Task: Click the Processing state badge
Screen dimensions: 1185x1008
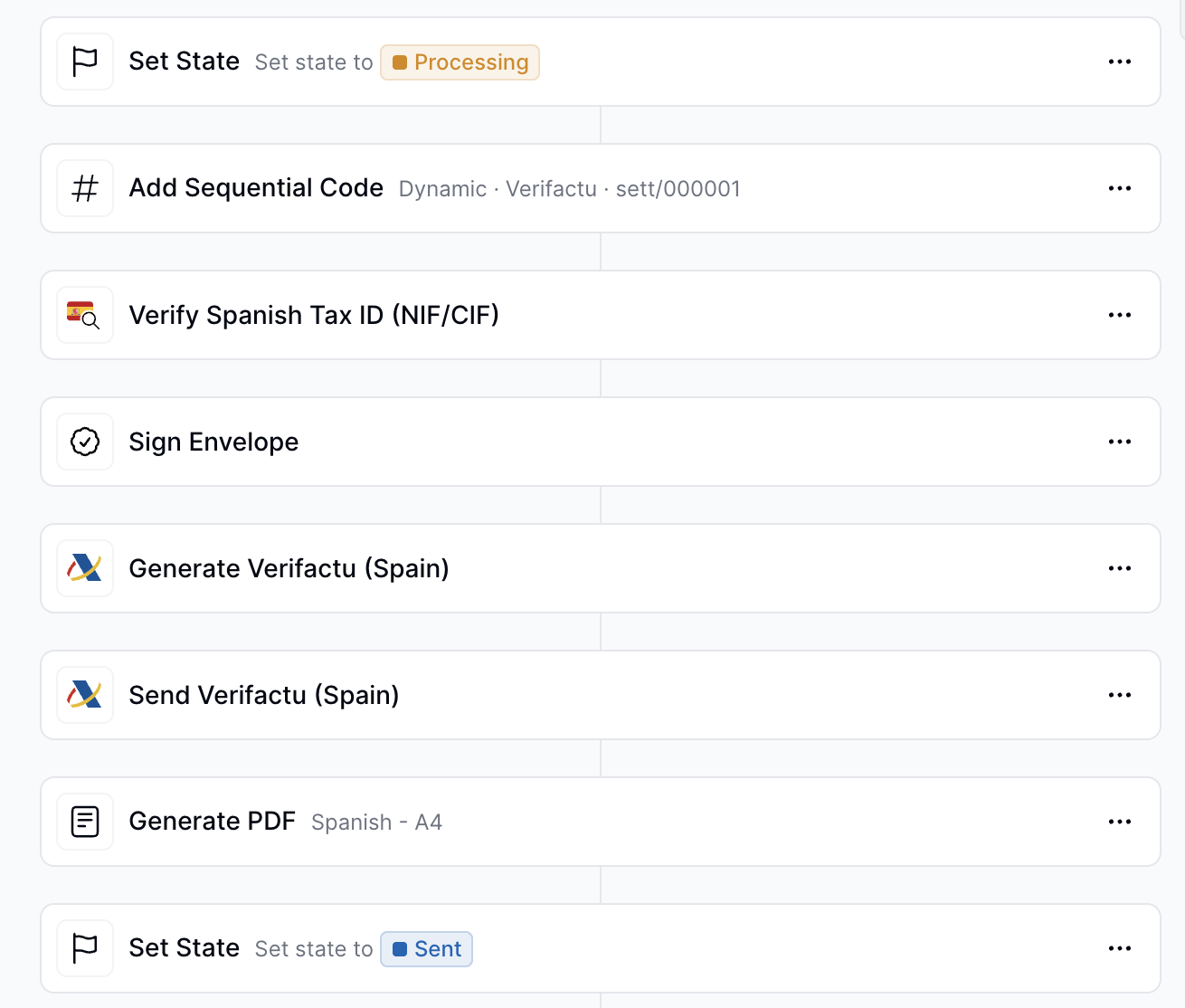Action: point(460,62)
